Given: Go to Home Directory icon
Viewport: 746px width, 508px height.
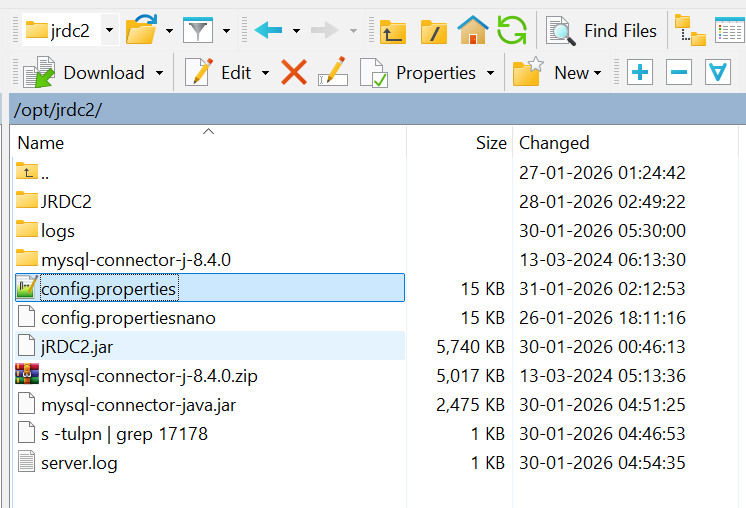Looking at the screenshot, I should coord(472,30).
